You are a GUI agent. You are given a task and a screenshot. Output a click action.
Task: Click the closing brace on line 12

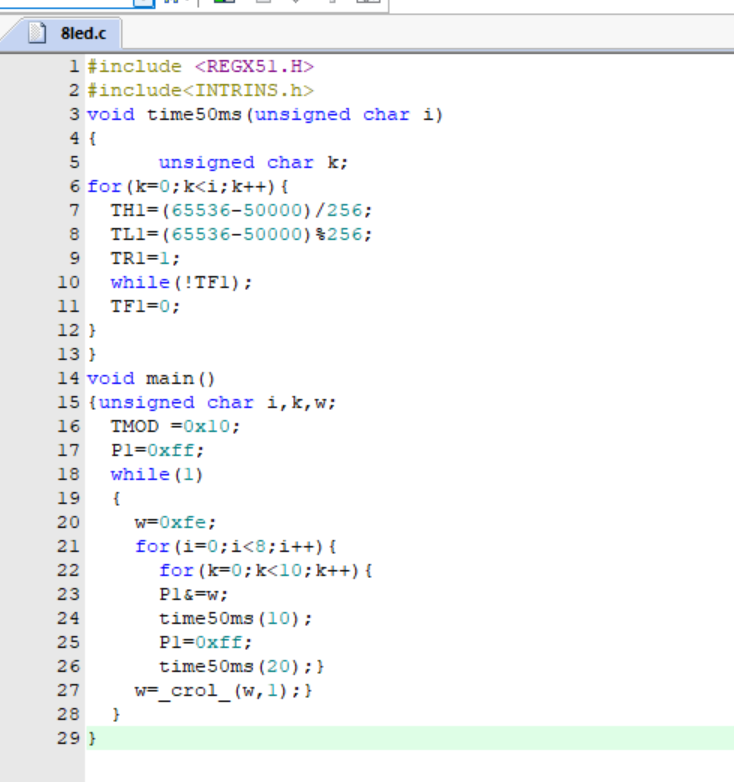pos(92,330)
